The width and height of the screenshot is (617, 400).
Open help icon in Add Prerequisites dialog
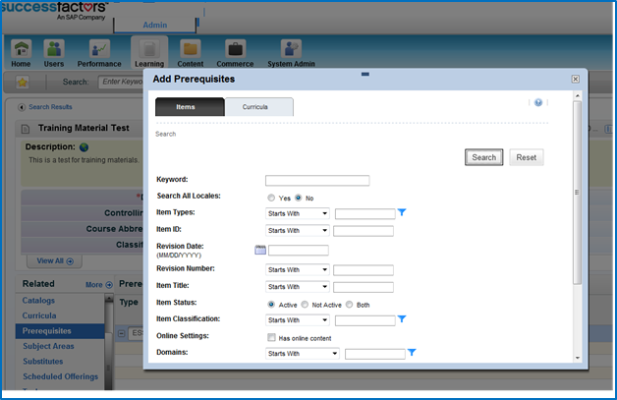pos(538,103)
